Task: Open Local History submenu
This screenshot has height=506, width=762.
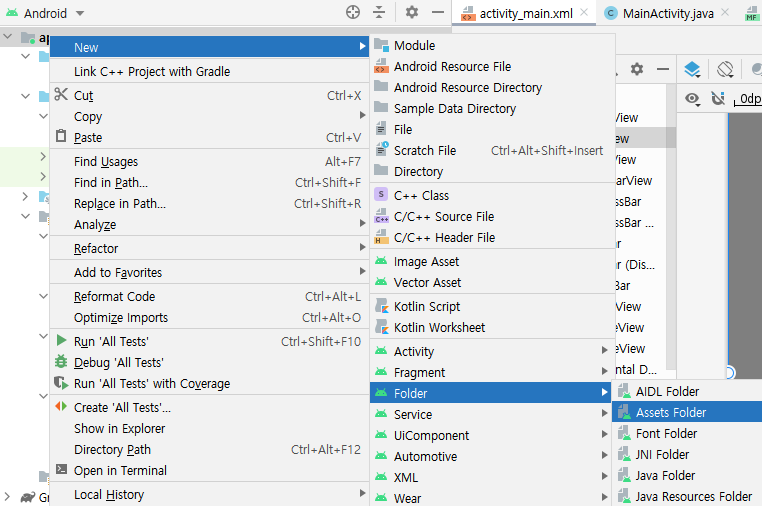Action: (x=209, y=494)
